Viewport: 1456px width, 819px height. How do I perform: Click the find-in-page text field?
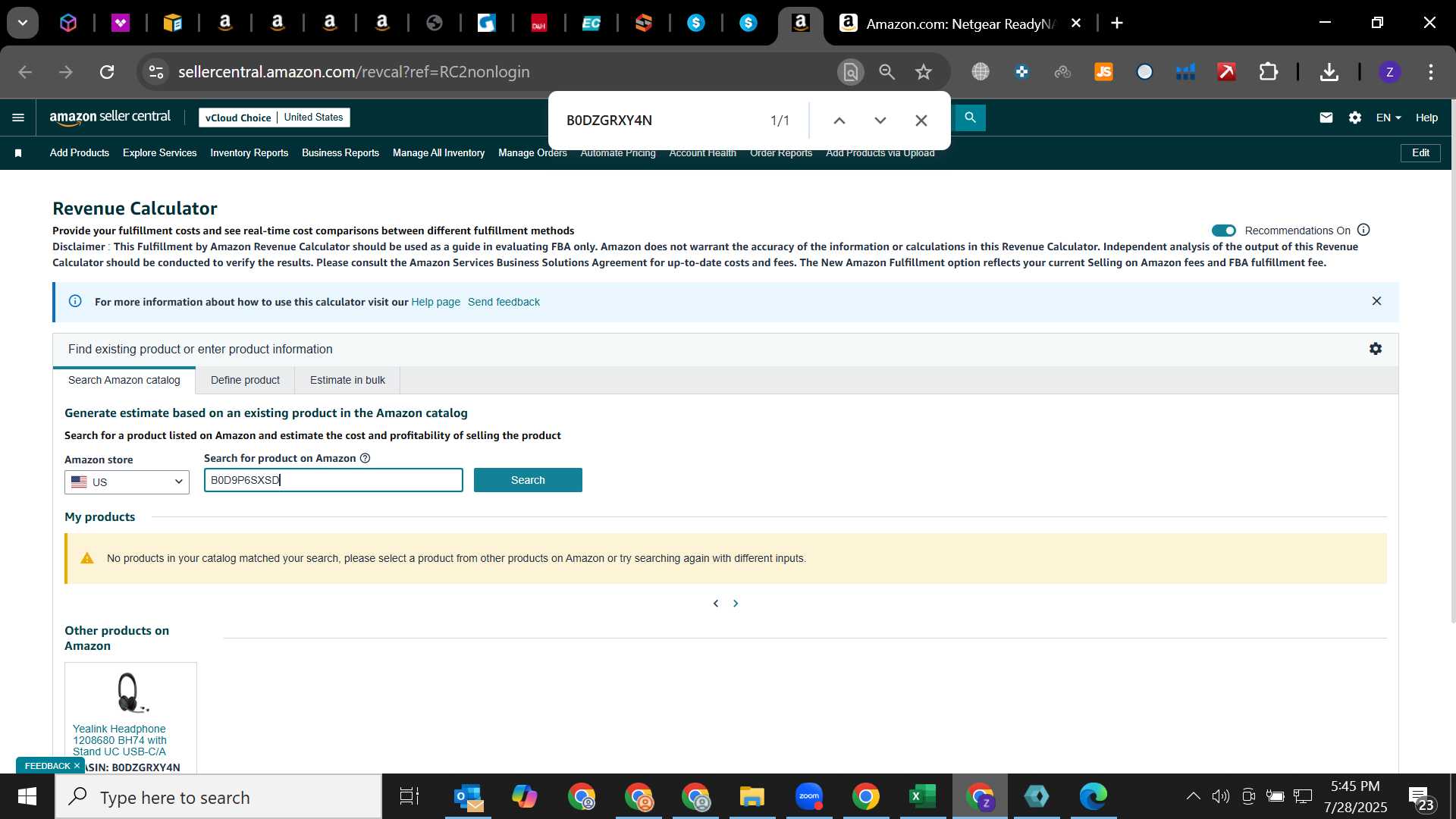pos(660,121)
